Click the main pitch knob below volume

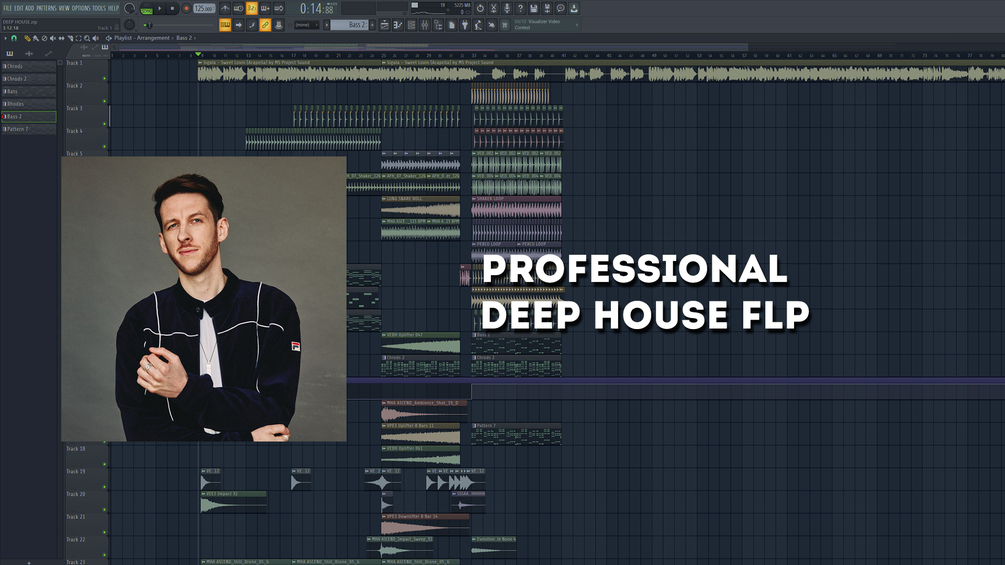point(129,24)
